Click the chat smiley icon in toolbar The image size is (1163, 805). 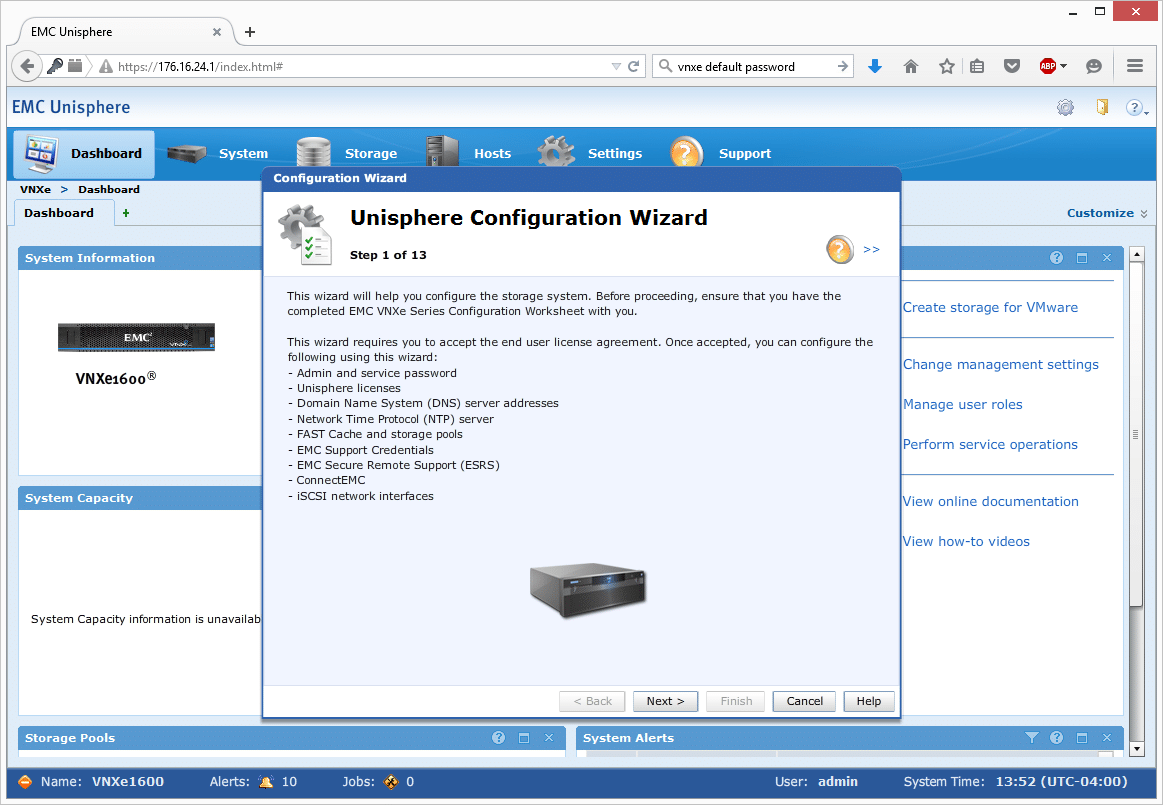tap(1093, 66)
